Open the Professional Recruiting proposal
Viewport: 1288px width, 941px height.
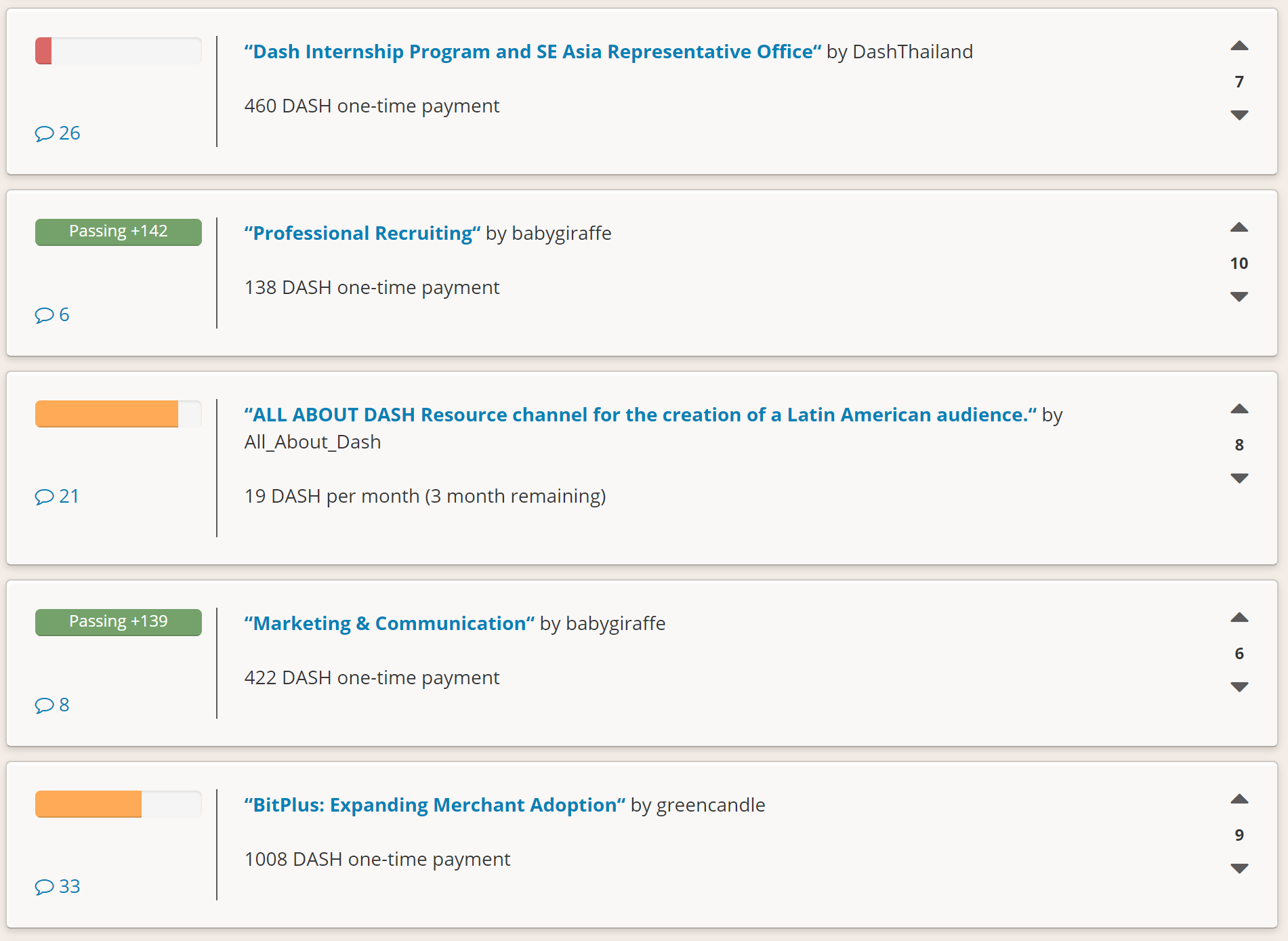tap(362, 233)
